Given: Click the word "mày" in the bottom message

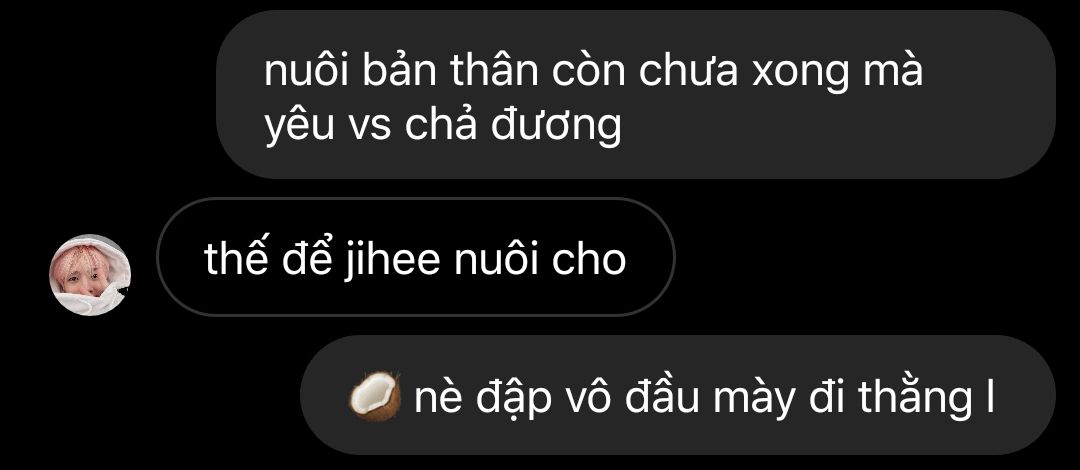Looking at the screenshot, I should coord(753,398).
